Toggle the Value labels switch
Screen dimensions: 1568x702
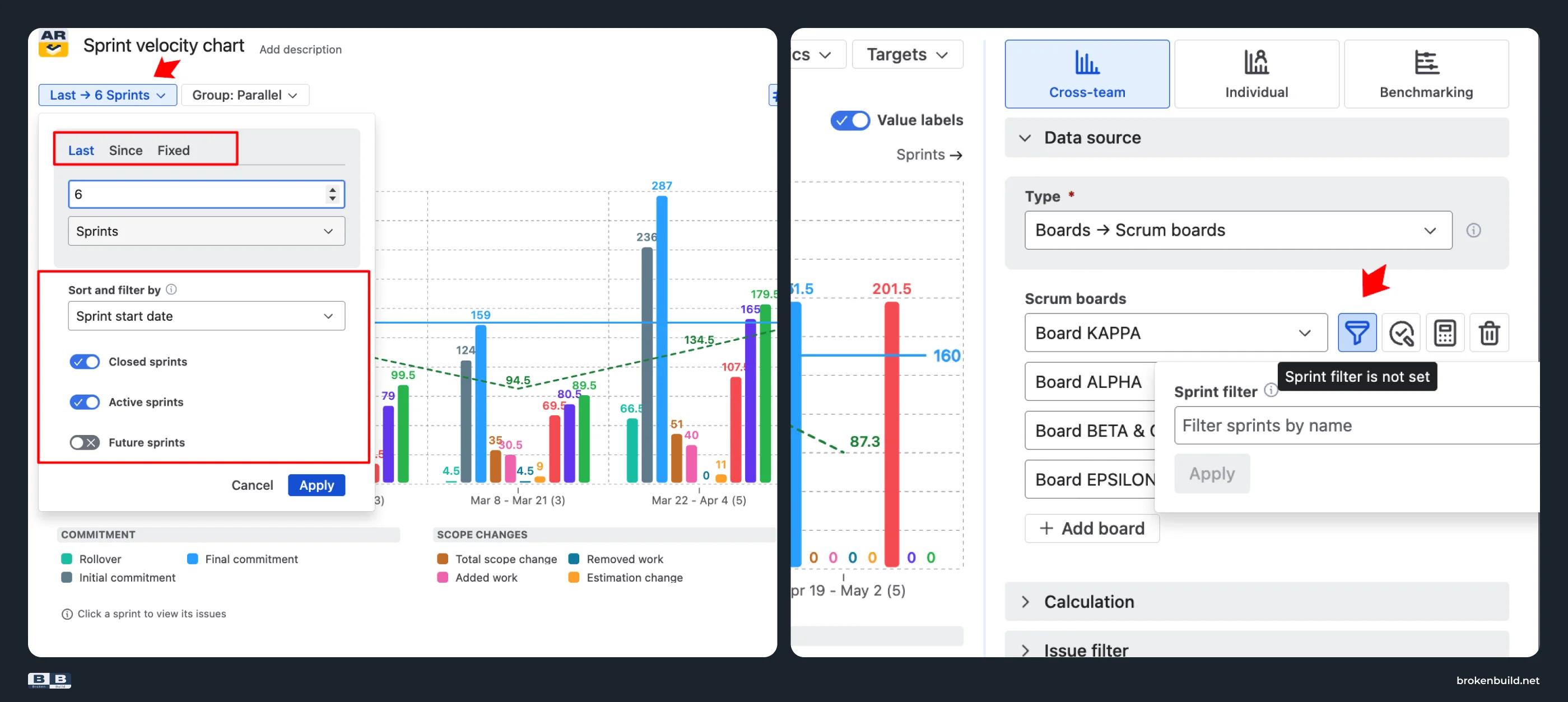(x=850, y=120)
